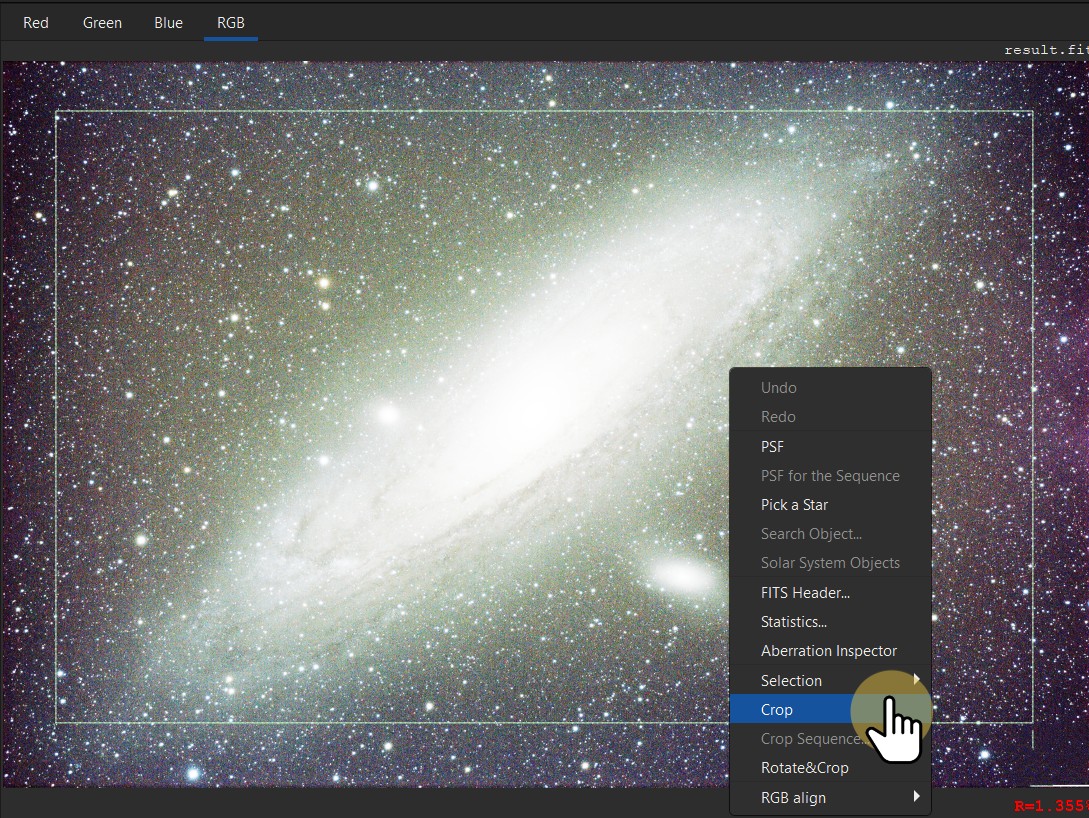Expand the RGB align submenu
Screen dimensions: 1089x818
(793, 798)
